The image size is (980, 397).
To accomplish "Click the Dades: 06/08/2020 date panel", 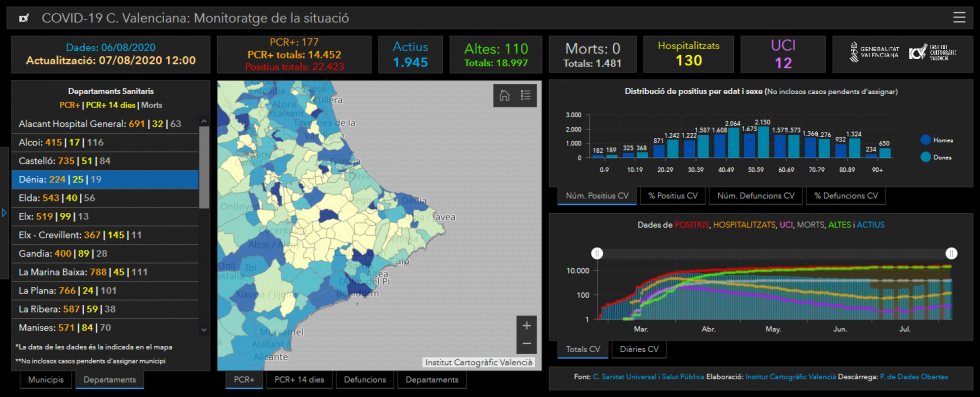I will (x=111, y=54).
